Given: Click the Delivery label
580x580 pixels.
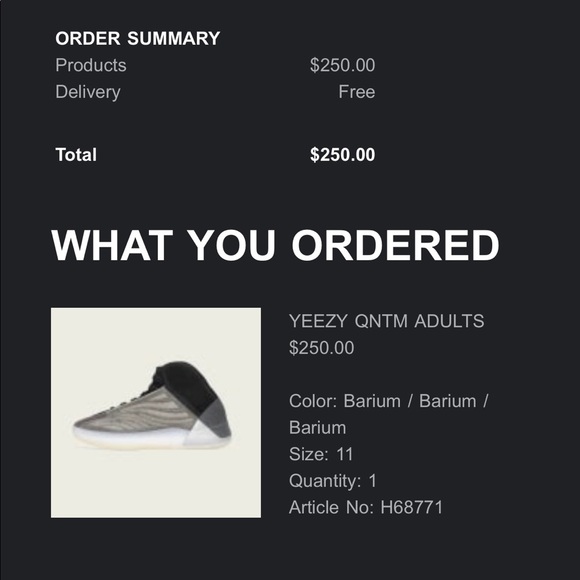Looking at the screenshot, I should pyautogui.click(x=88, y=92).
